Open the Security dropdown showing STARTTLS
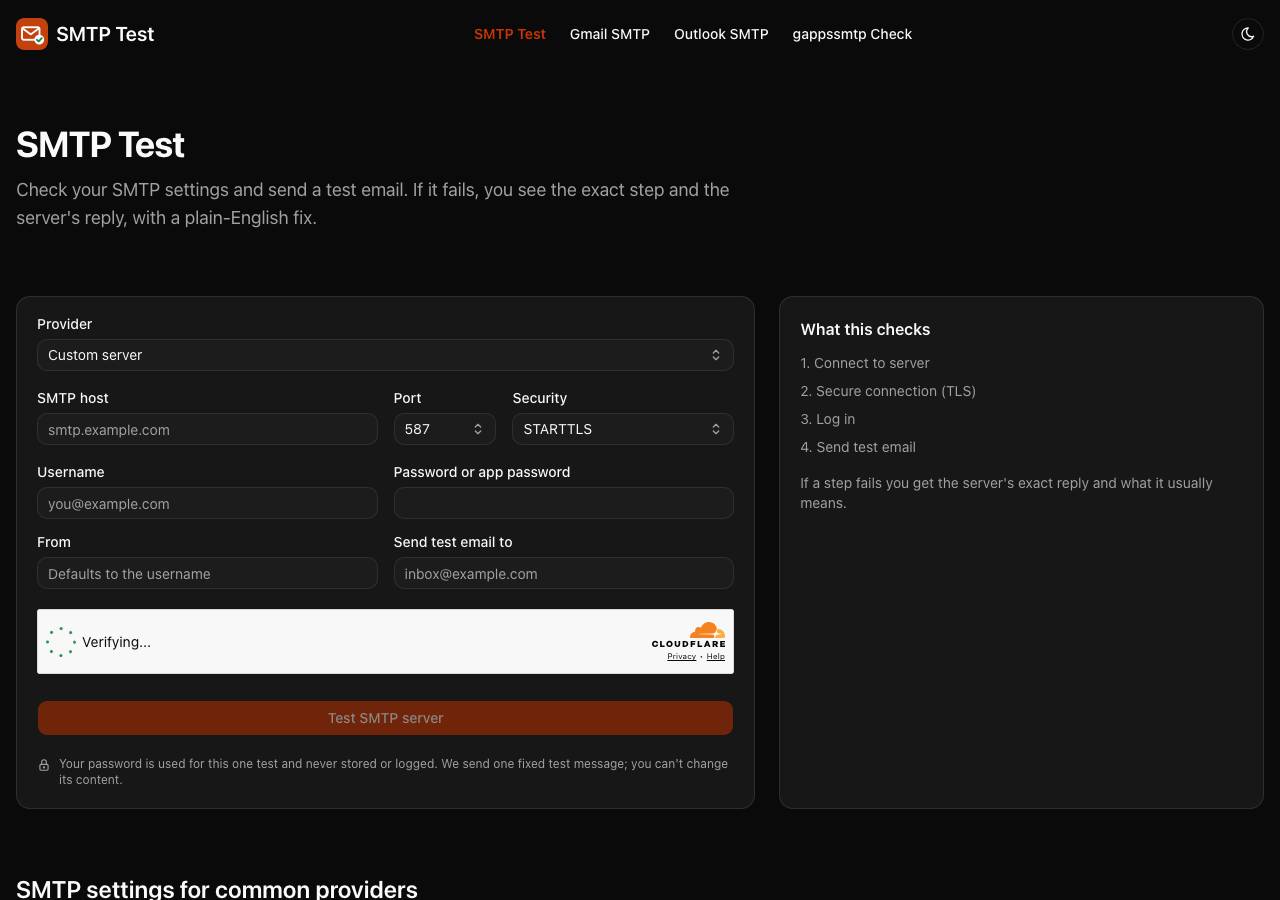 (623, 429)
